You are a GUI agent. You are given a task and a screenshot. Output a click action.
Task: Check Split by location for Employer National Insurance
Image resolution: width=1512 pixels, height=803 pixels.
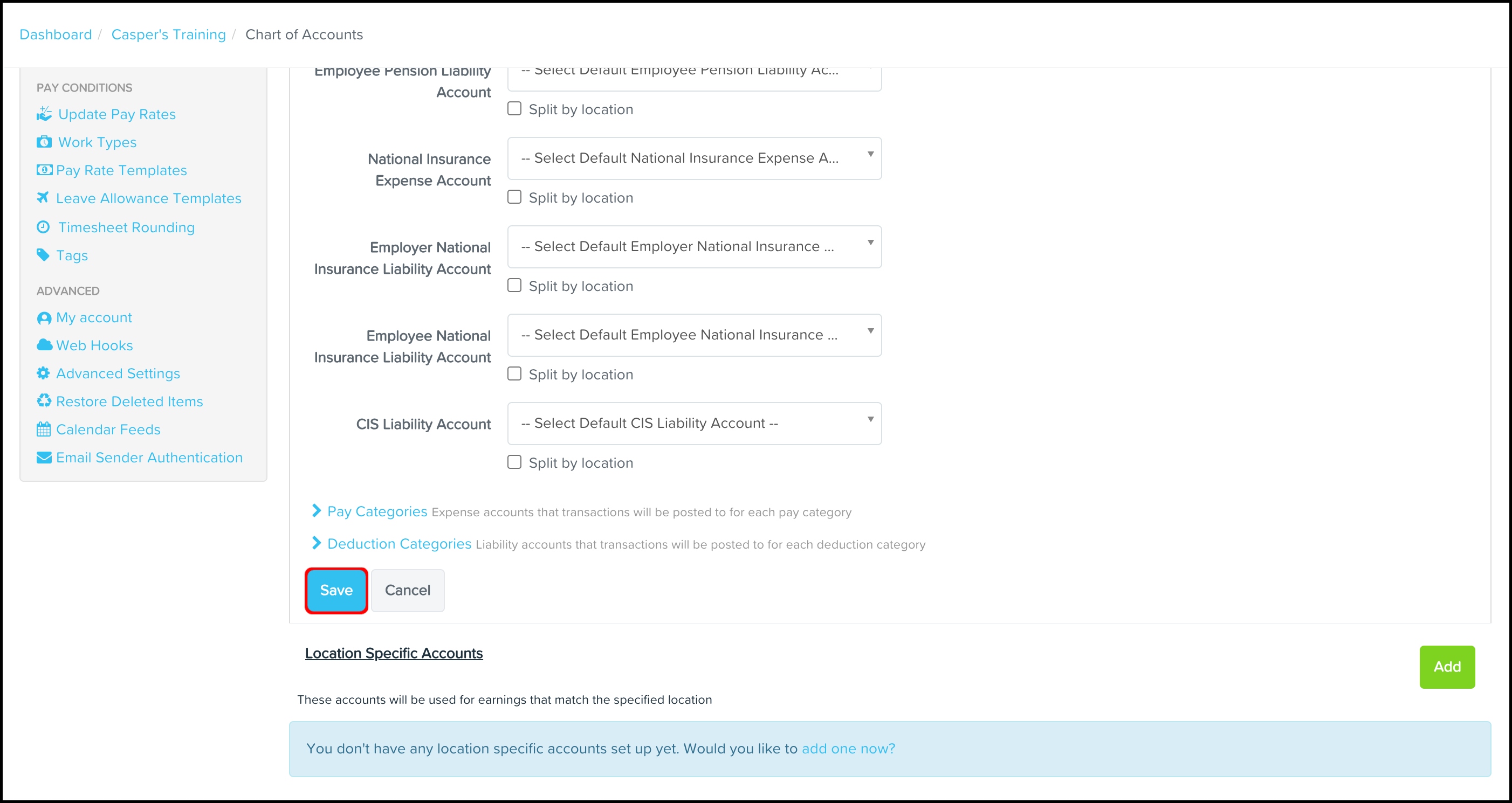[x=514, y=286]
